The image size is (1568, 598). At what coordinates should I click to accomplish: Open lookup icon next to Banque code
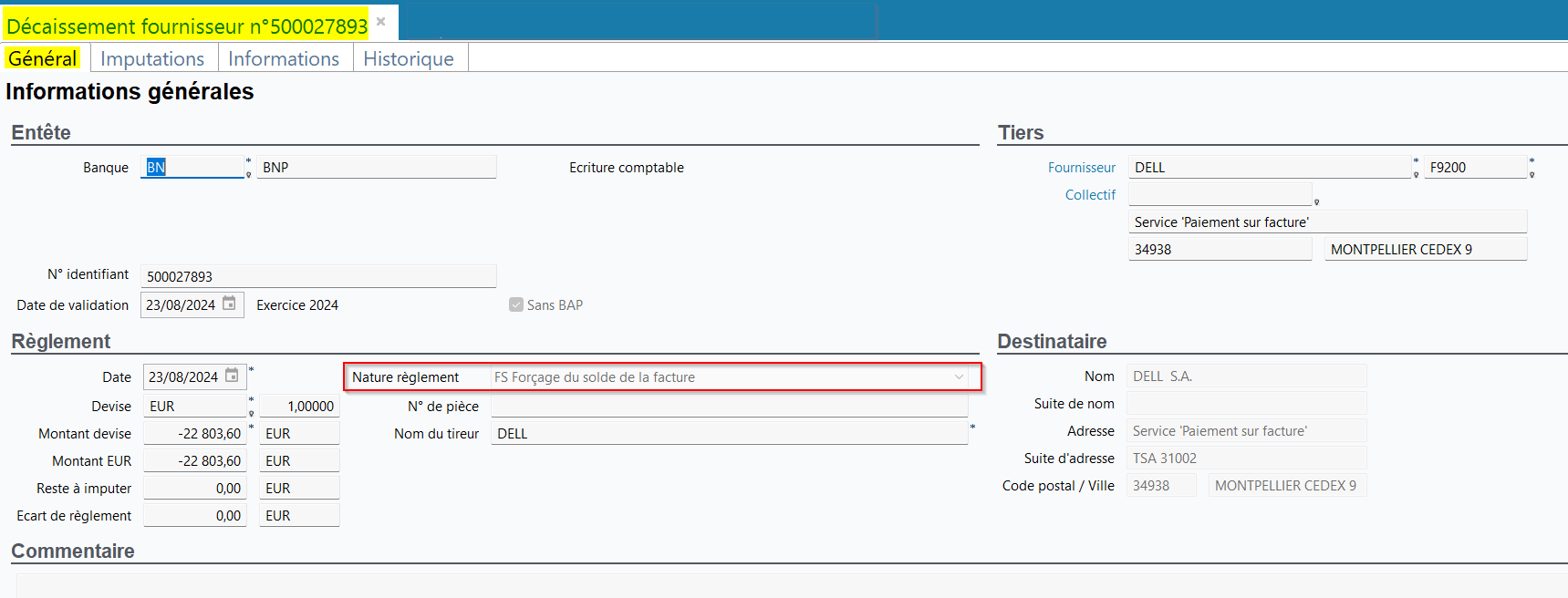pos(248,174)
